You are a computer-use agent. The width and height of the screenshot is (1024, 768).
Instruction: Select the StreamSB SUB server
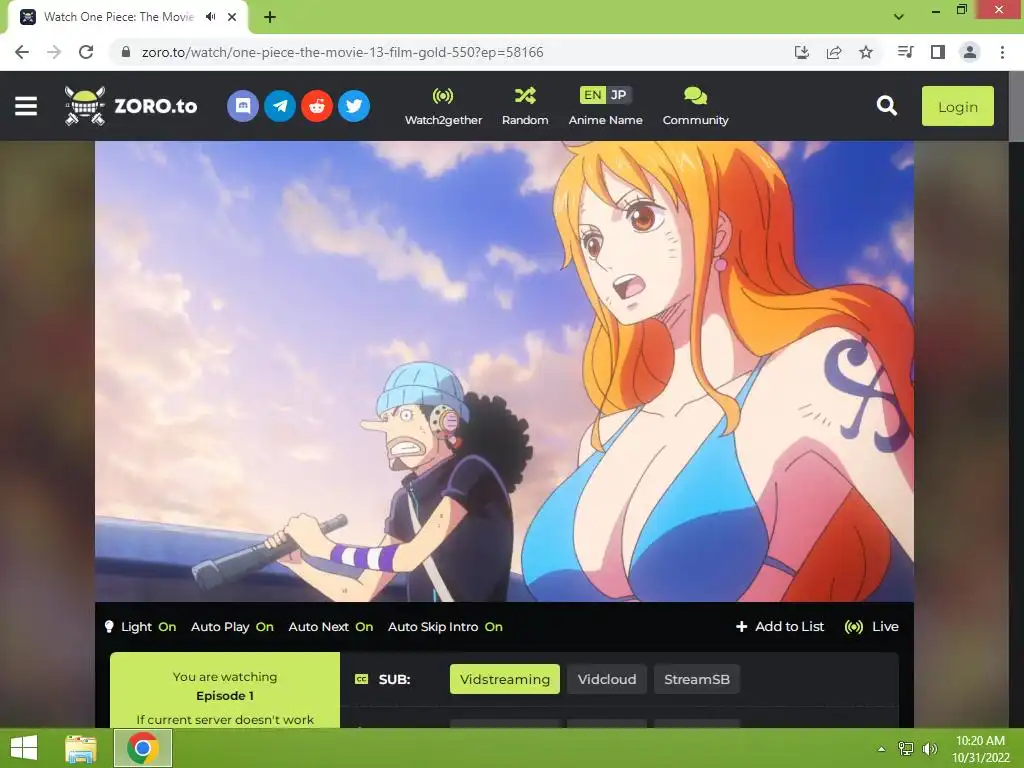[x=697, y=679]
